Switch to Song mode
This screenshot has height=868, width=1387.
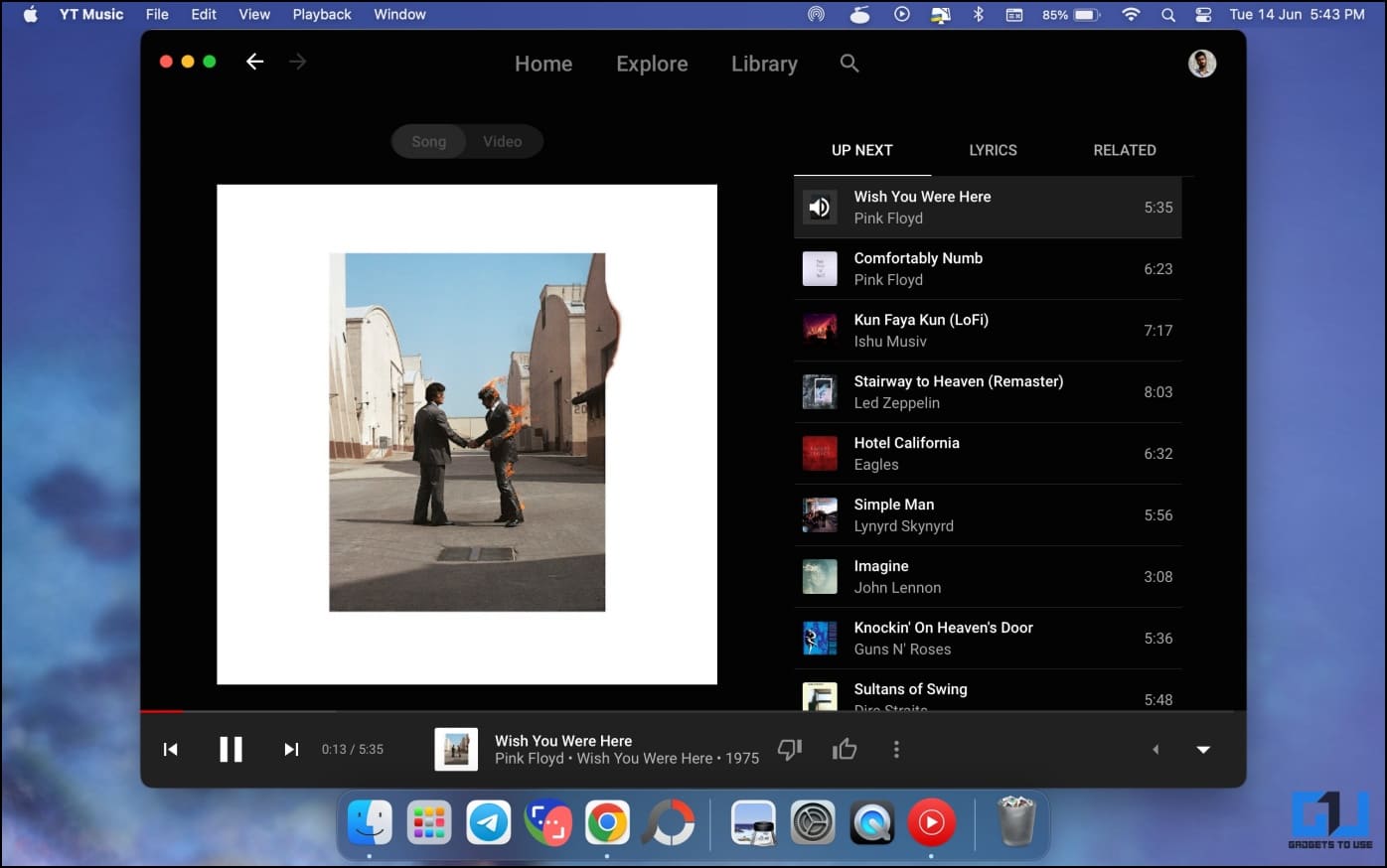pos(429,141)
